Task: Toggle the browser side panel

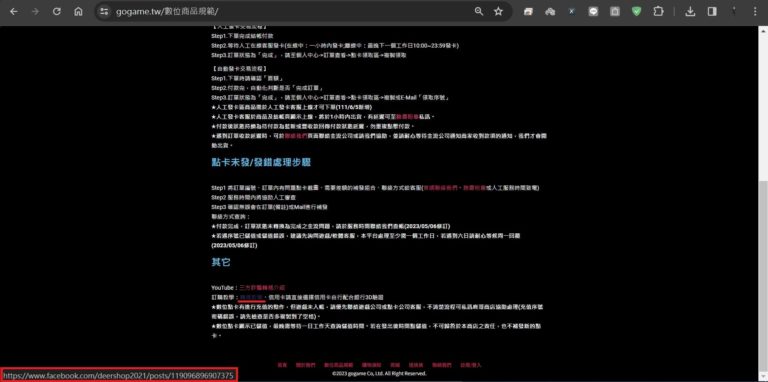Action: [x=712, y=12]
